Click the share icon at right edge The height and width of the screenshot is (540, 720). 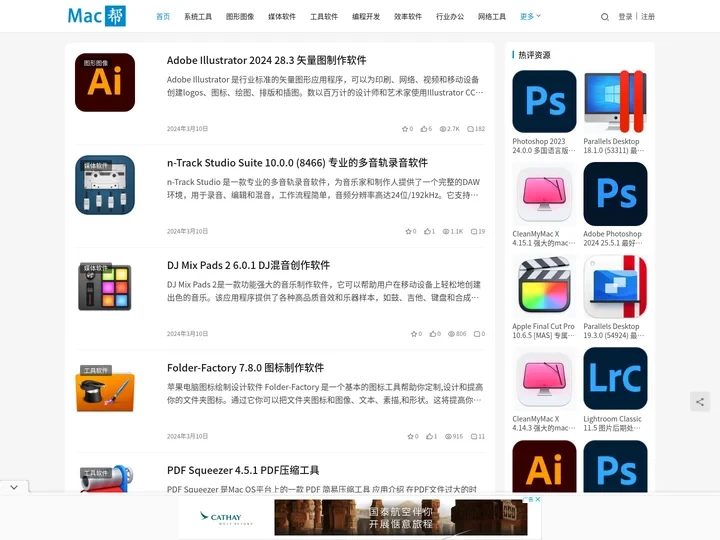pos(700,402)
